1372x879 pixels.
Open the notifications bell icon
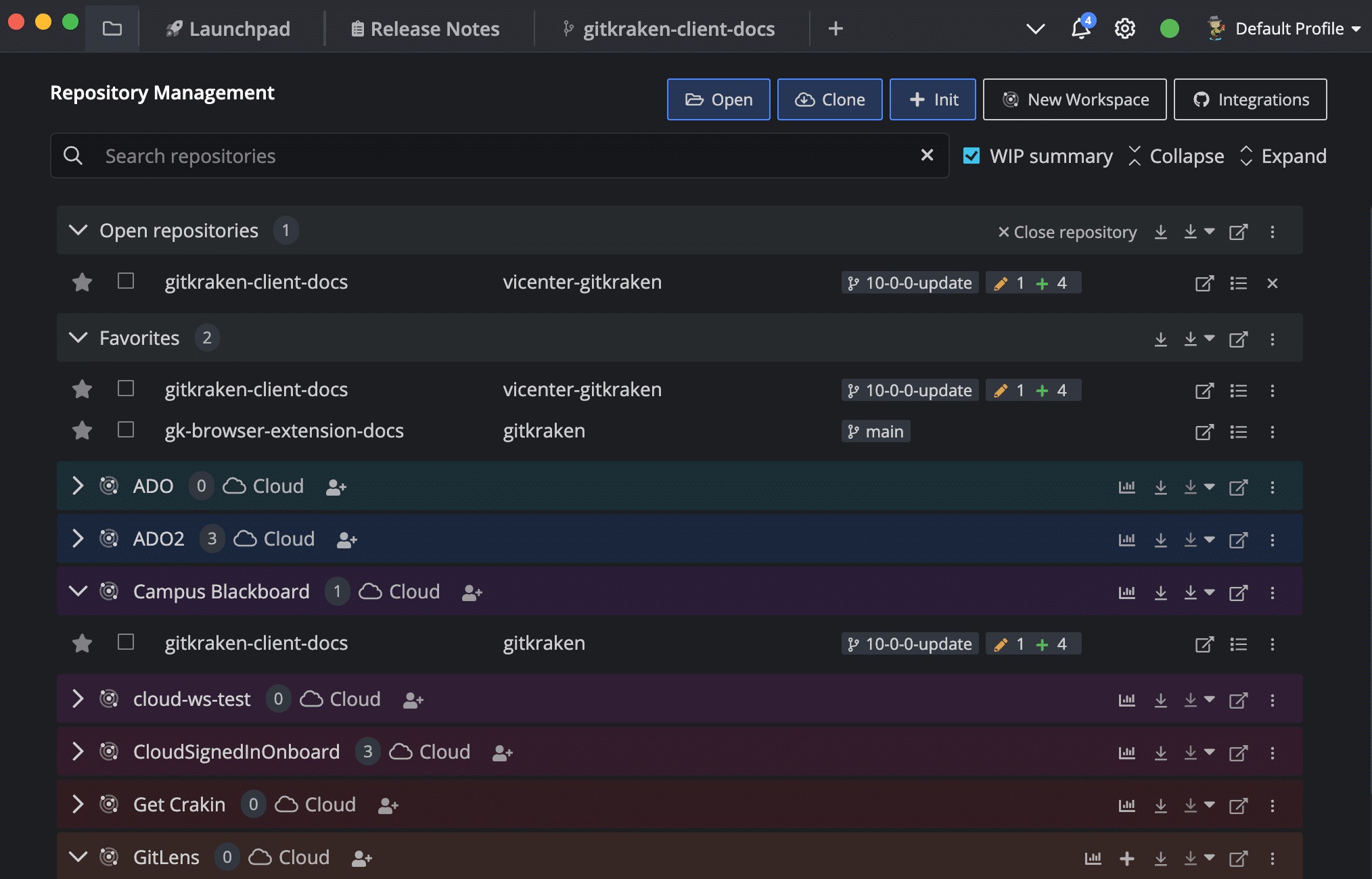coord(1080,28)
